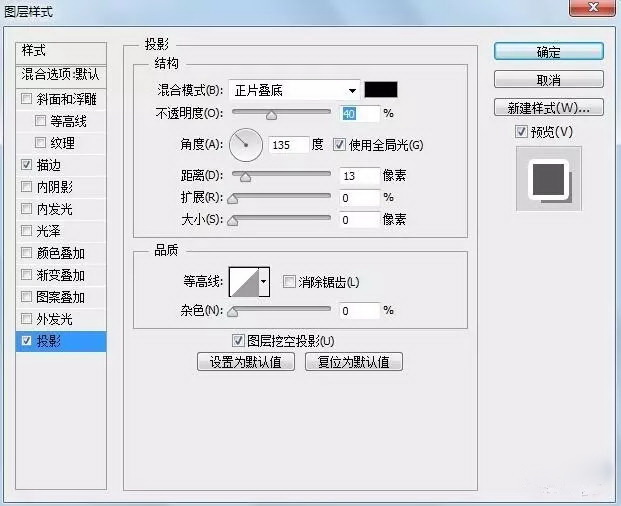This screenshot has height=506, width=621.
Task: Enable the 内发光 checkbox
Action: coord(27,208)
